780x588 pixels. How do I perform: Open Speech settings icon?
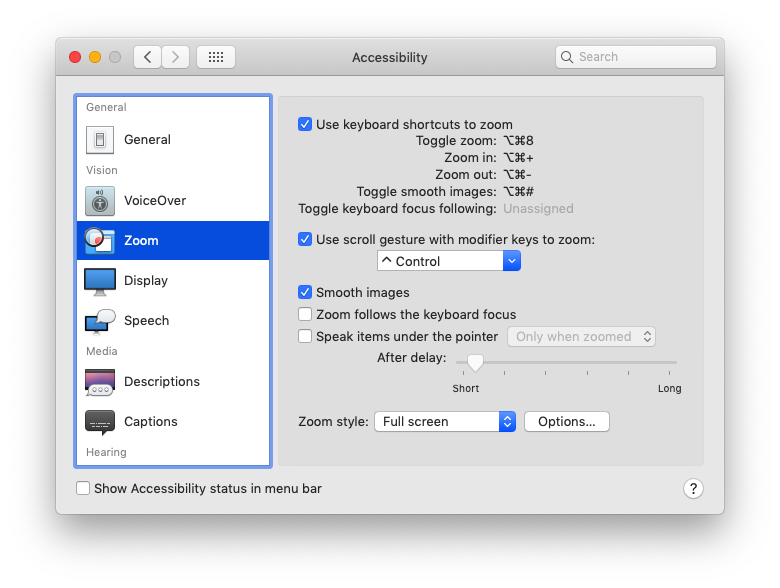(100, 321)
